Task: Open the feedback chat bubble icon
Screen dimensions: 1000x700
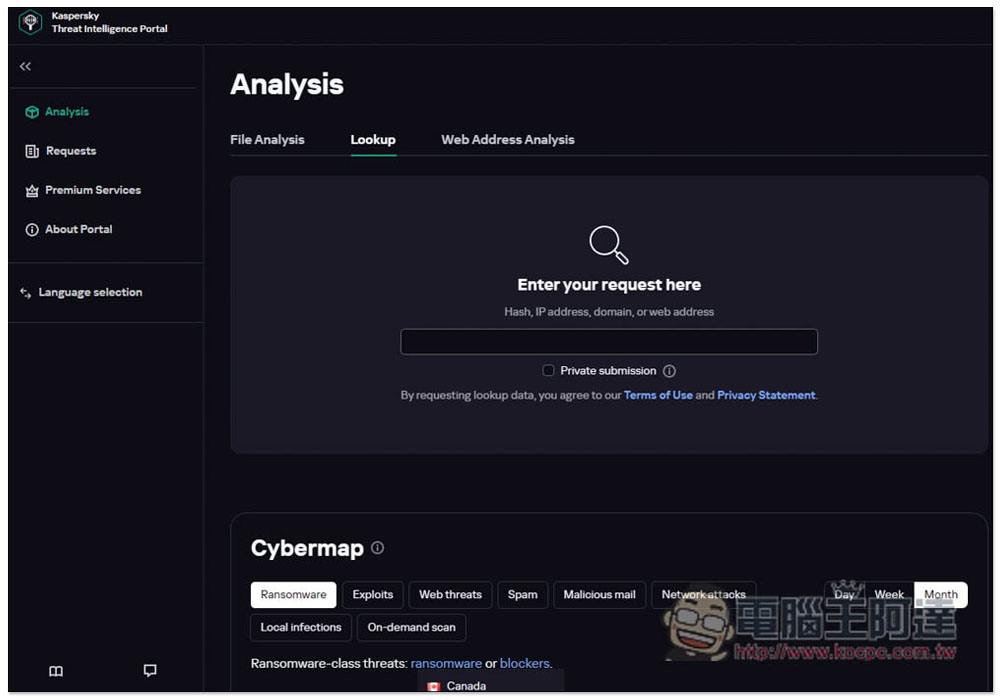Action: 150,670
